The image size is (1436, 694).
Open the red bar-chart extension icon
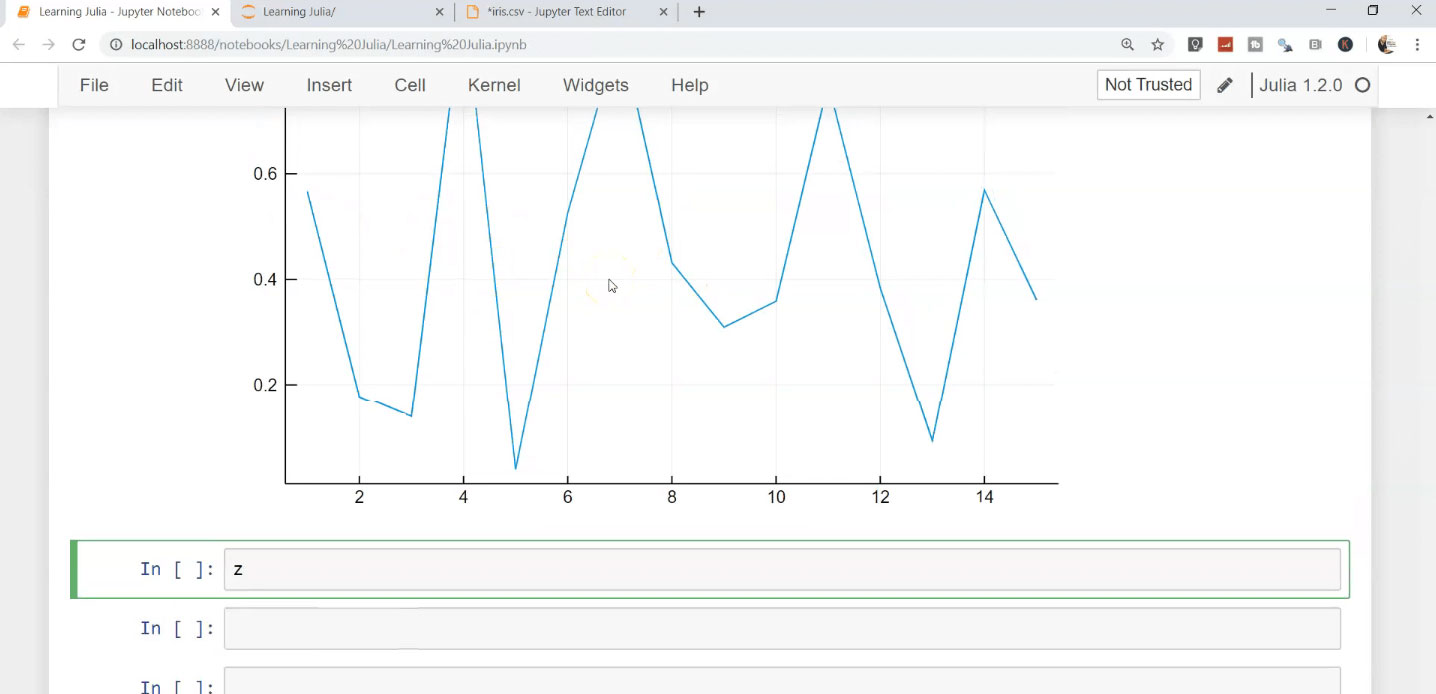coord(1225,45)
